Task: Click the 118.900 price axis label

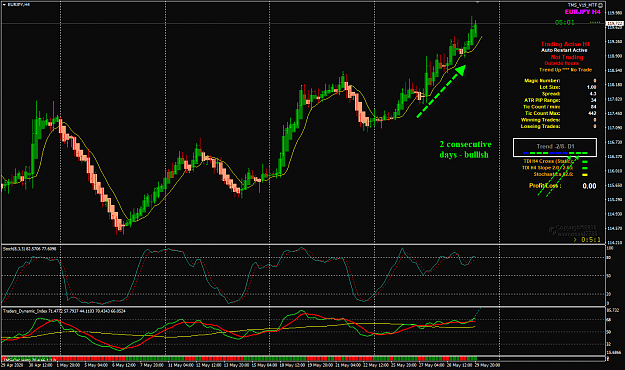Action: (614, 56)
